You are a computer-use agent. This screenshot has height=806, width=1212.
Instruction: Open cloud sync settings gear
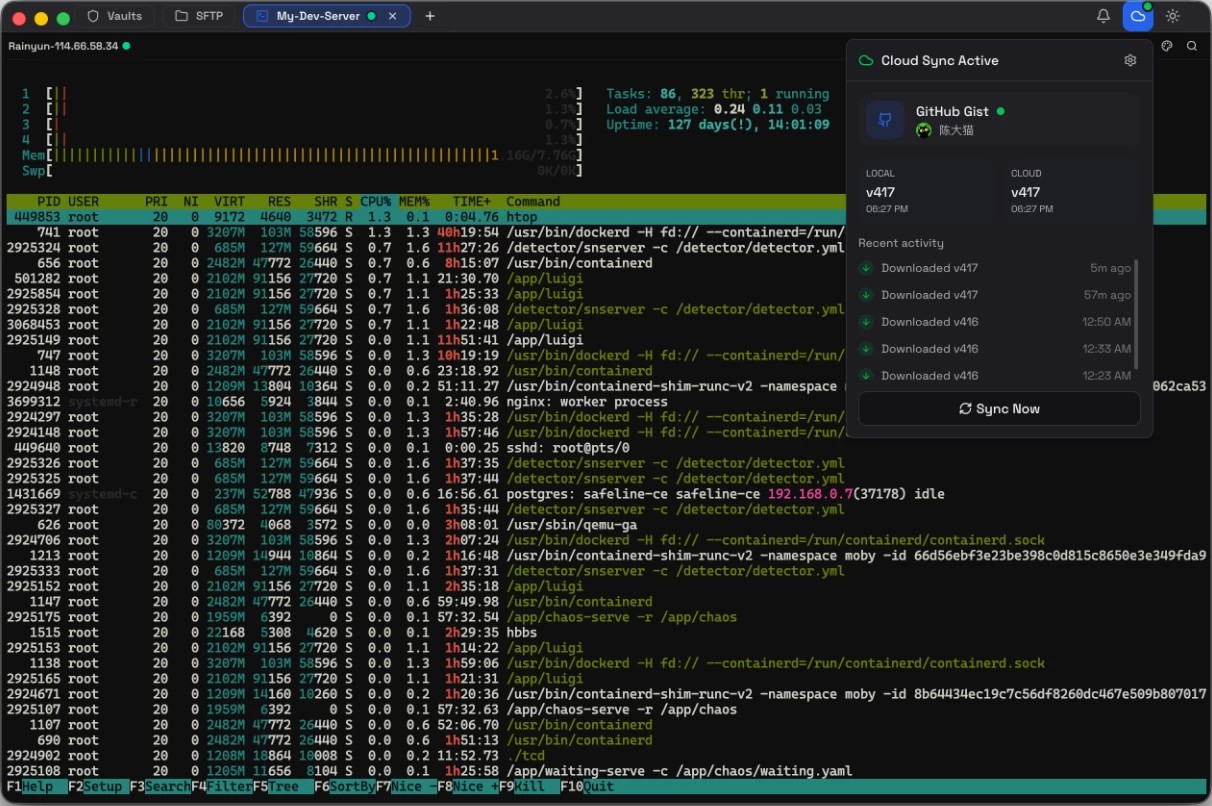pos(1130,60)
